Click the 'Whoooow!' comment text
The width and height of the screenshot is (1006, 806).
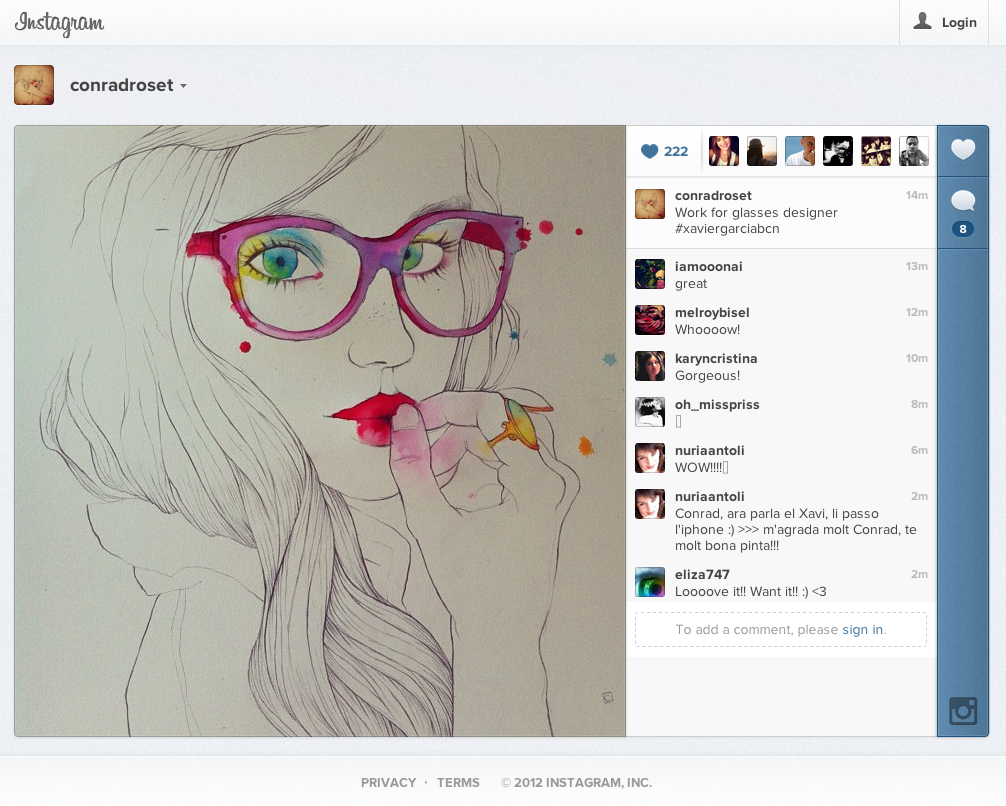(707, 330)
